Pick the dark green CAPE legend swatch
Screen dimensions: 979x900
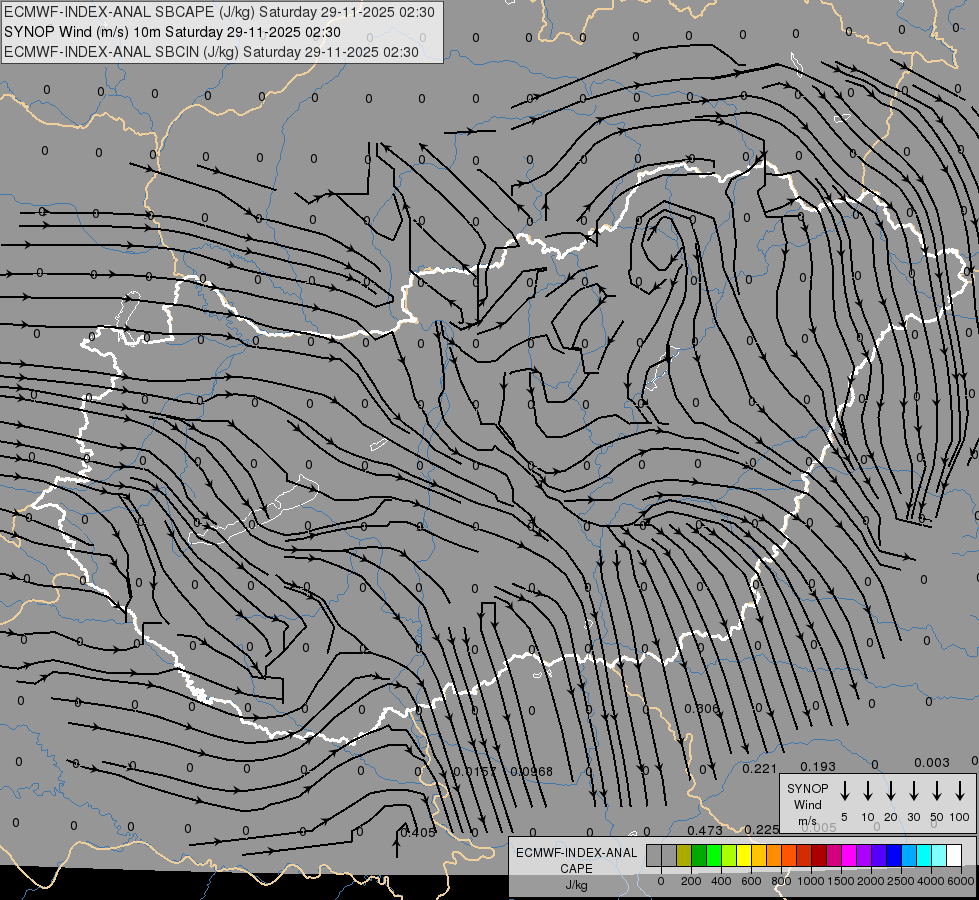click(x=699, y=855)
